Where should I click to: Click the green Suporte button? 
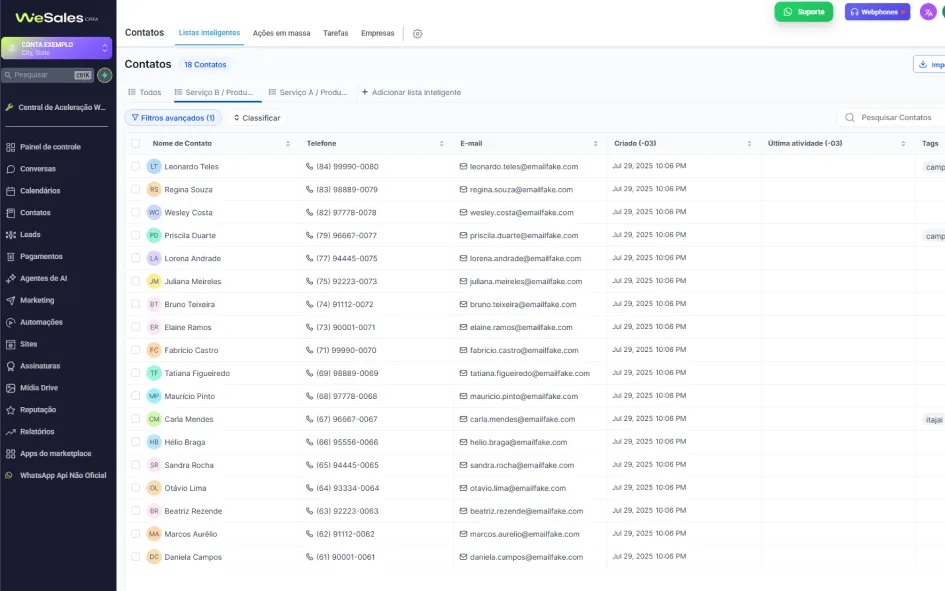803,12
